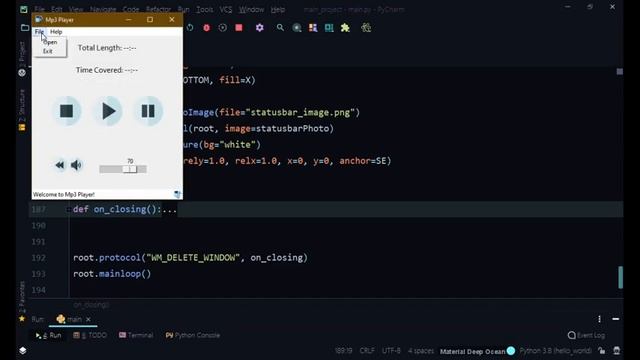The height and width of the screenshot is (360, 640).
Task: Open the Window menu in PyCharm
Action: [x=251, y=9]
